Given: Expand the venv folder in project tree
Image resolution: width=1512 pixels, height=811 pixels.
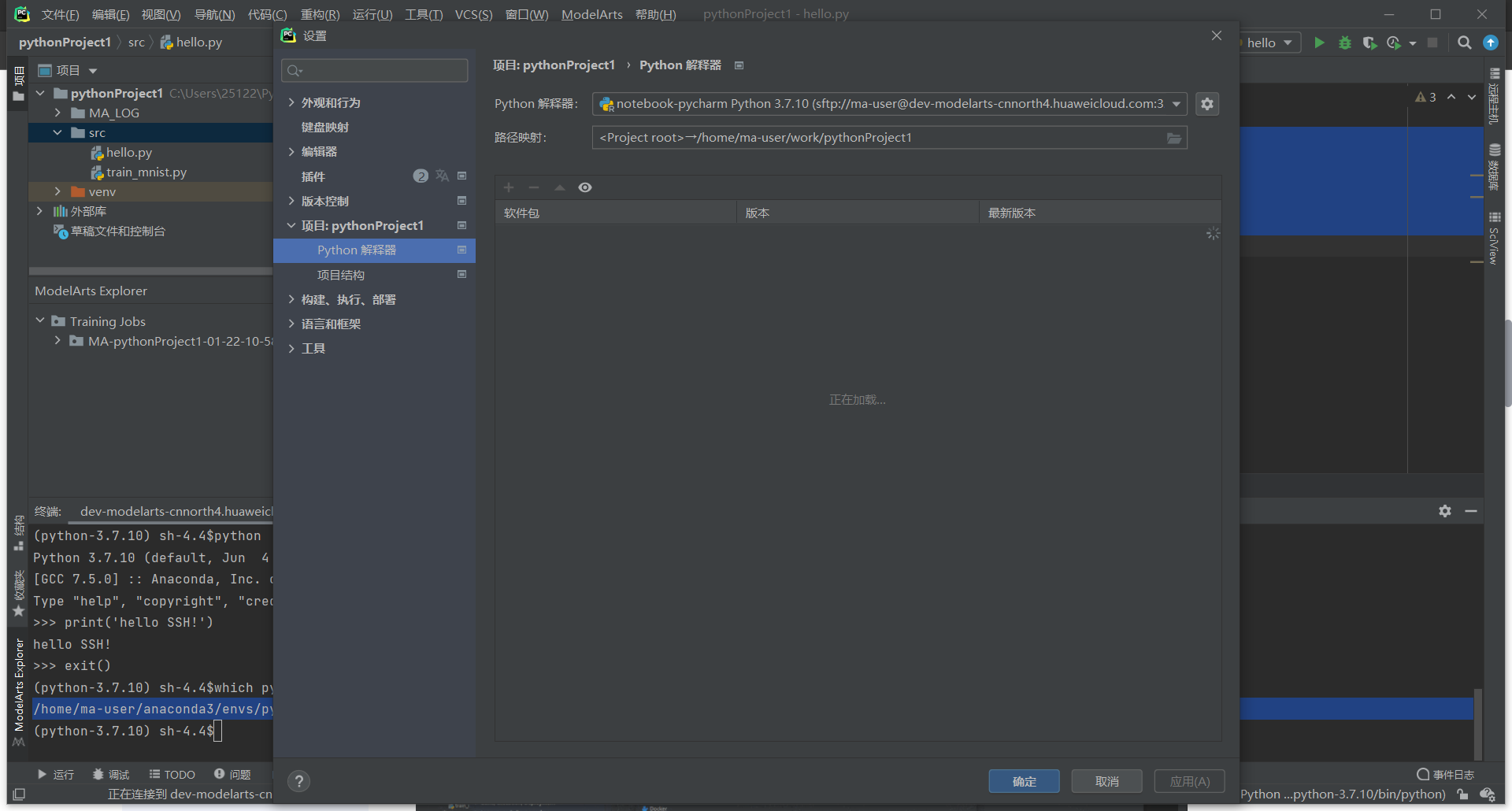Looking at the screenshot, I should pos(57,191).
